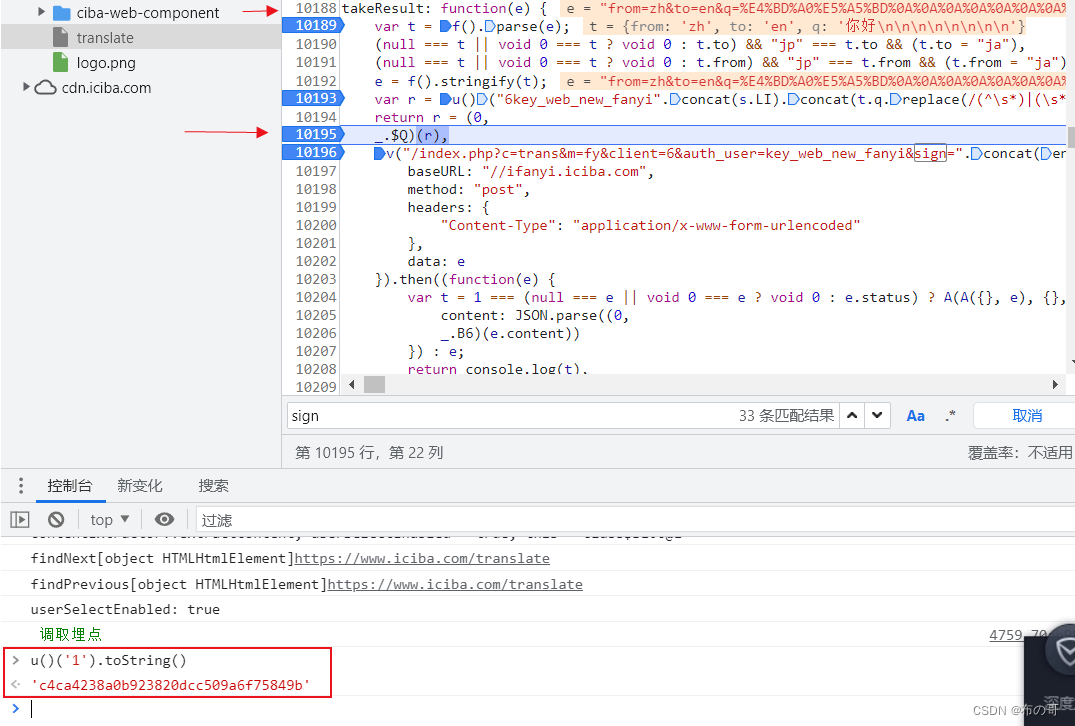
Task: Click the c4ca4238a0b923820dcc509a6f75849b result
Action: (171, 685)
